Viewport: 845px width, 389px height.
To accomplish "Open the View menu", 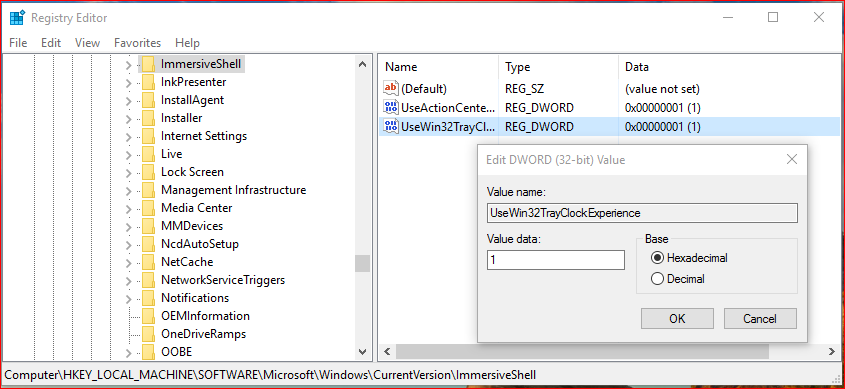I will pyautogui.click(x=87, y=43).
